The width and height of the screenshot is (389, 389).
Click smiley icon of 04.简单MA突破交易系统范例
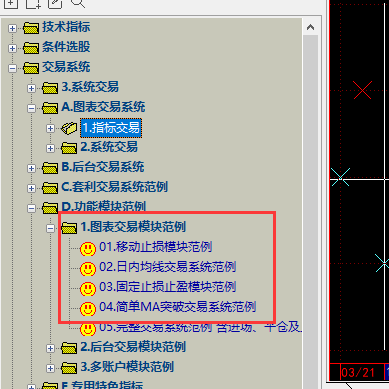tap(88, 309)
